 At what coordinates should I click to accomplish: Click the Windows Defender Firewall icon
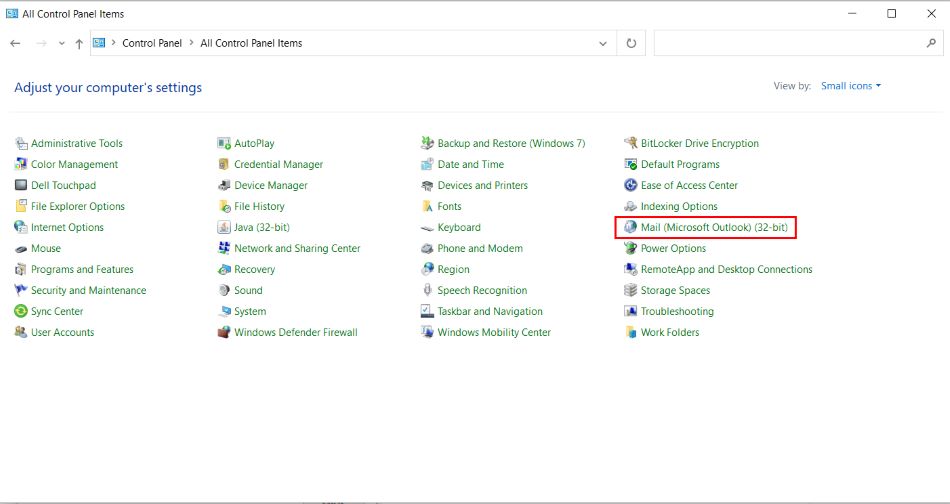224,333
